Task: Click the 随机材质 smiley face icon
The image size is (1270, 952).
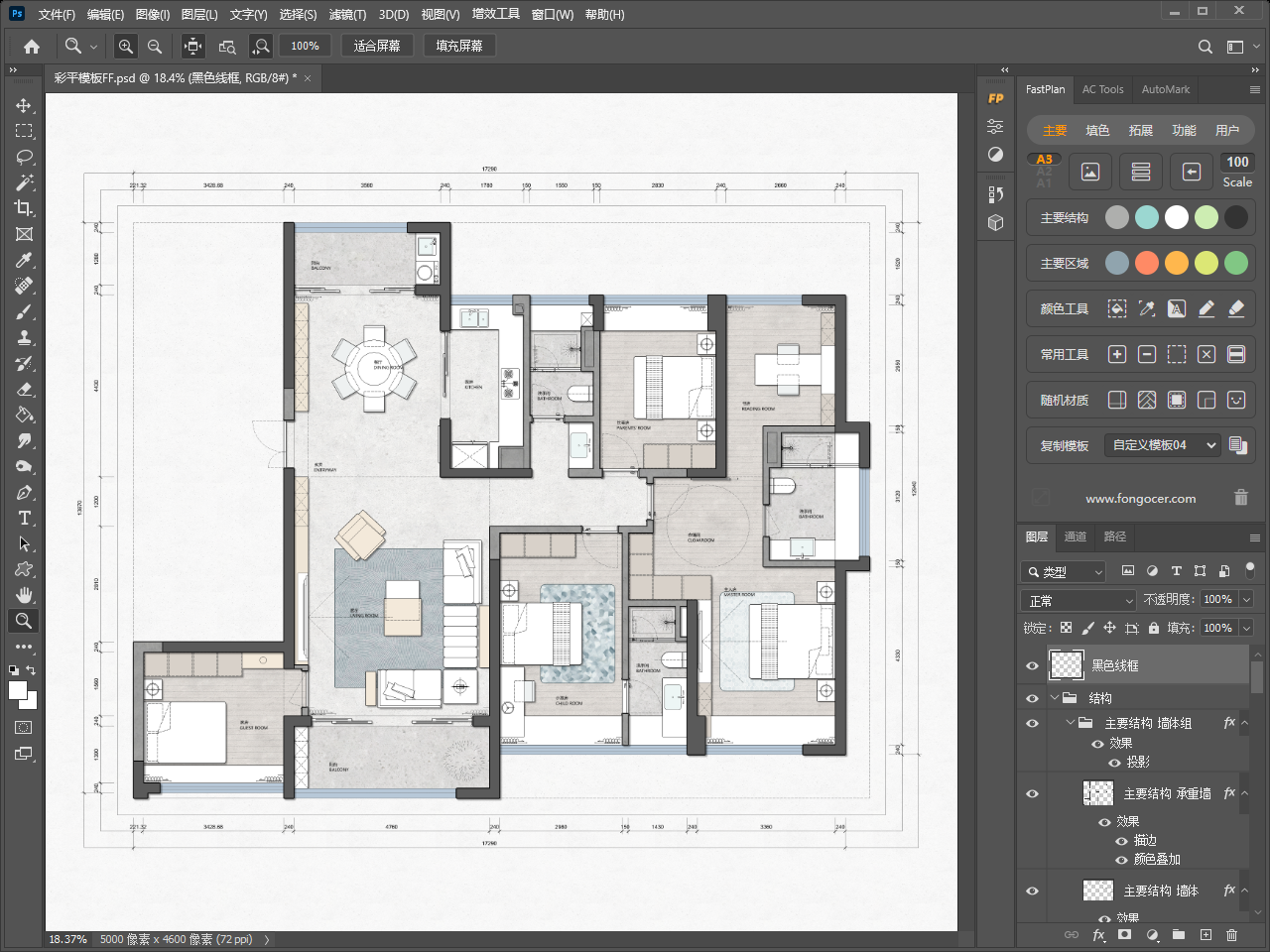Action: [1236, 400]
